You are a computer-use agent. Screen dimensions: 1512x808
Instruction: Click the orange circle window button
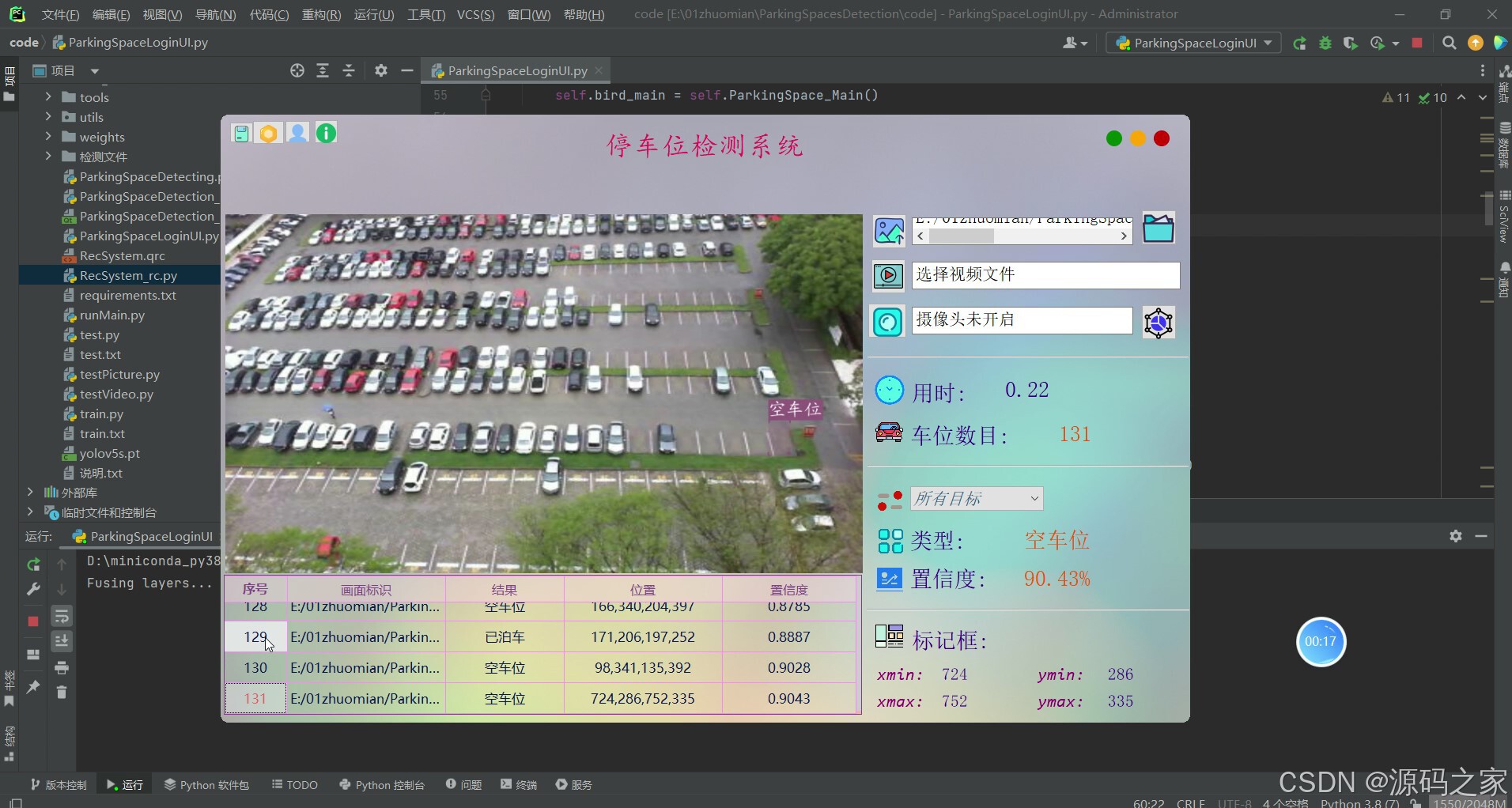coord(1138,139)
